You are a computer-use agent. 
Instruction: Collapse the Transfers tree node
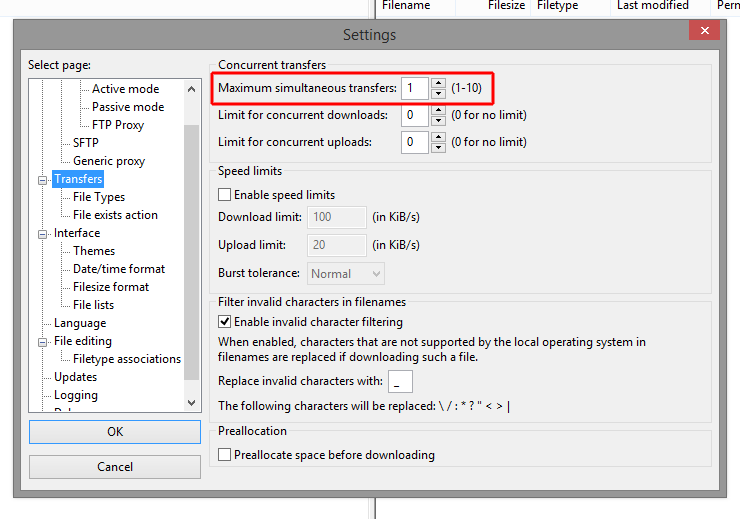tap(43, 180)
